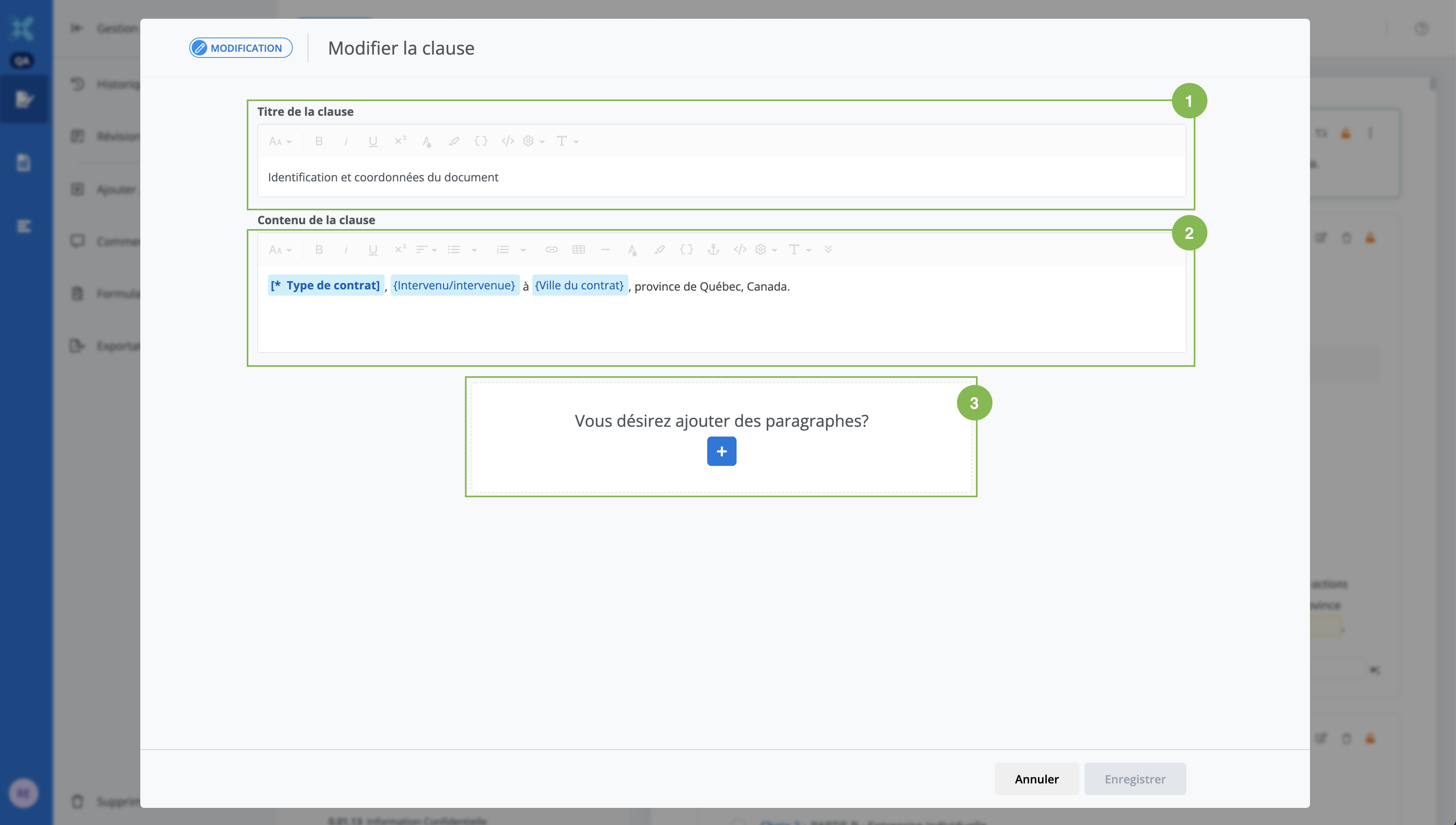1456x825 pixels.
Task: Click the Annuler button
Action: (1036, 779)
